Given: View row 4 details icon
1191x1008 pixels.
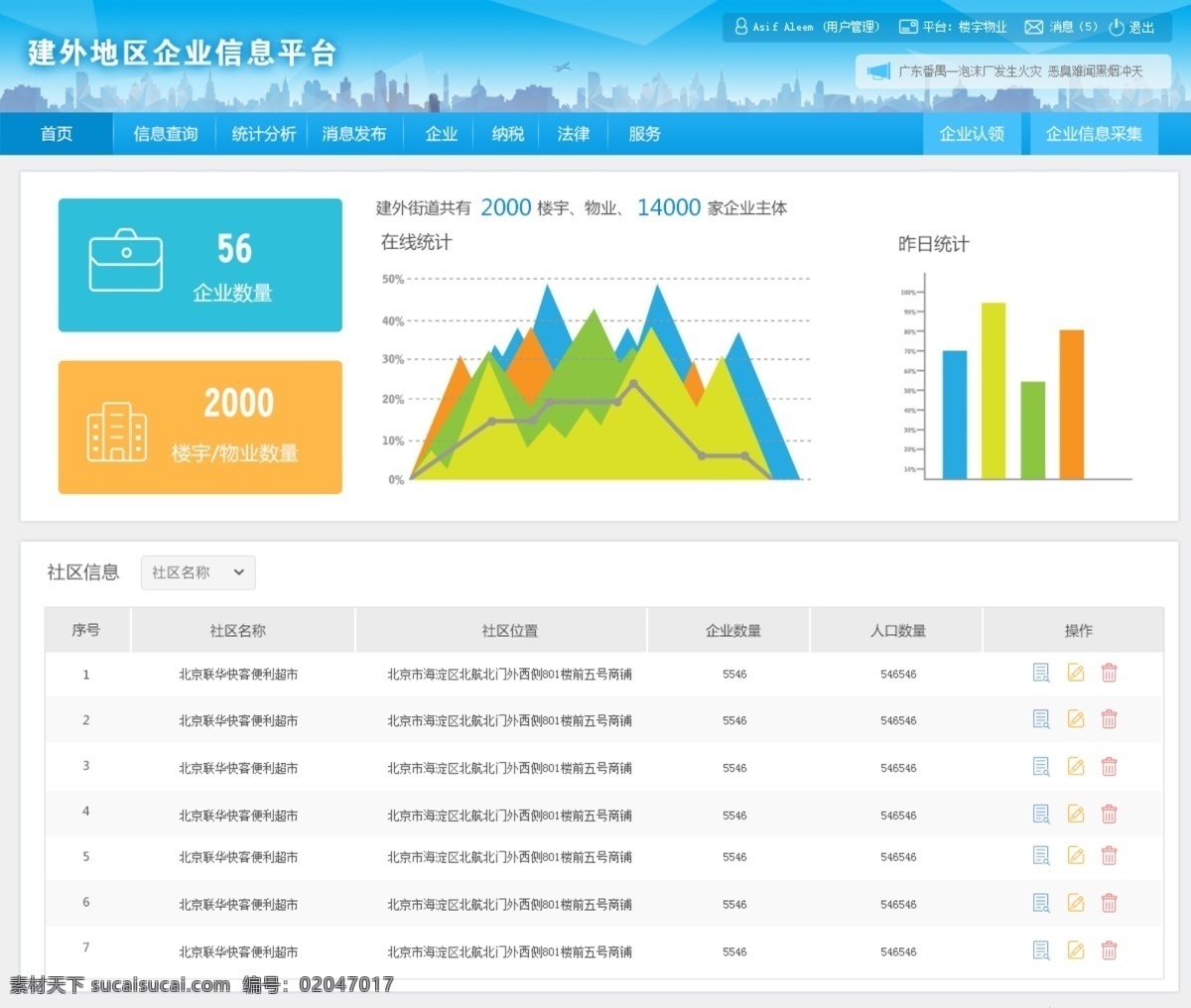Looking at the screenshot, I should [1041, 814].
